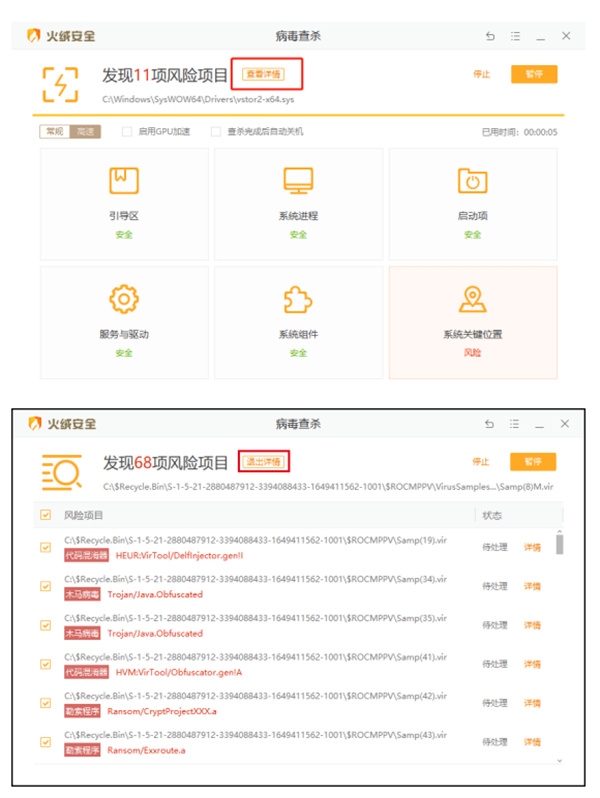
Task: Uncheck the Samp(34).vir row checkbox
Action: (46, 586)
